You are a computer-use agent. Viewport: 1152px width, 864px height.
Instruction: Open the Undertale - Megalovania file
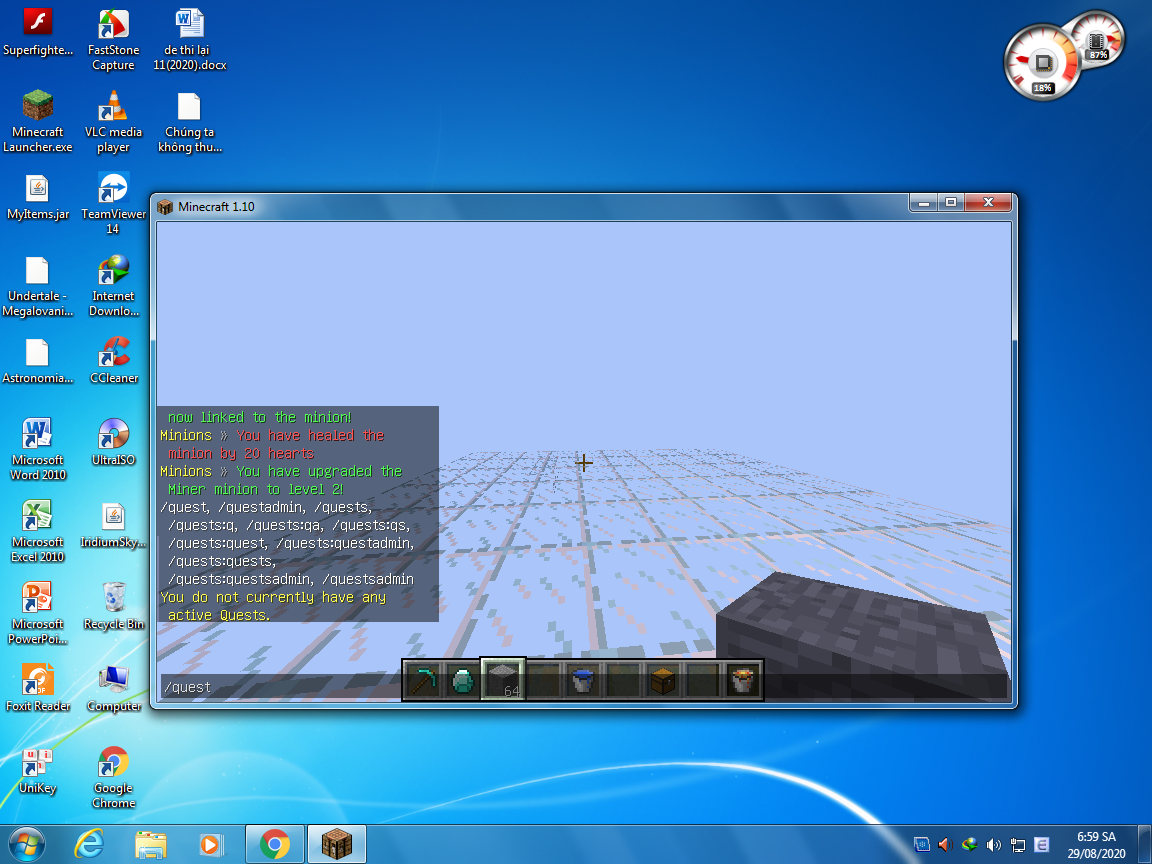[37, 287]
